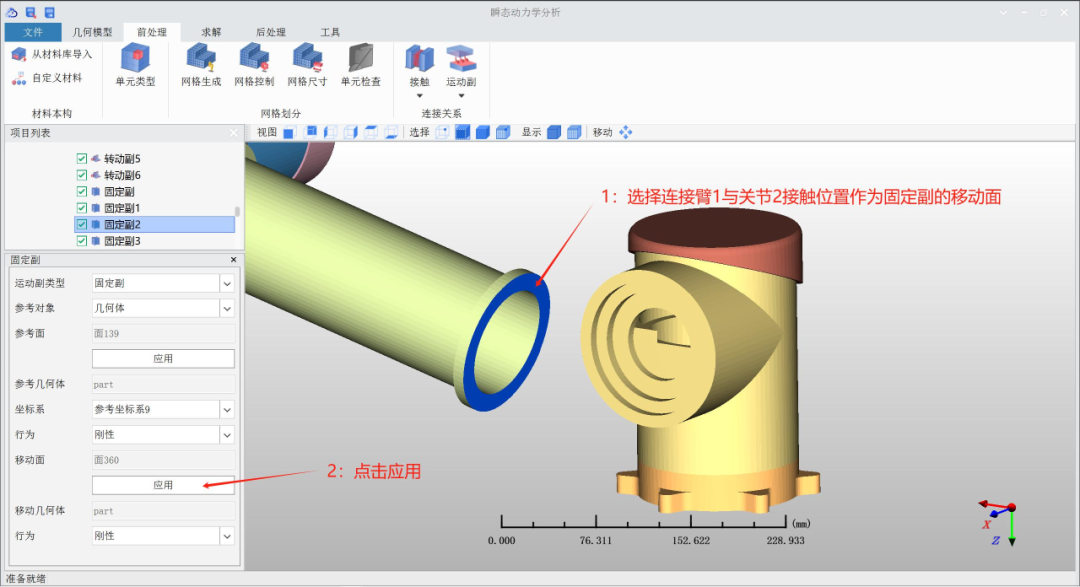Close the 项目列表 panel
Viewport: 1080px width, 587px height.
coord(233,133)
